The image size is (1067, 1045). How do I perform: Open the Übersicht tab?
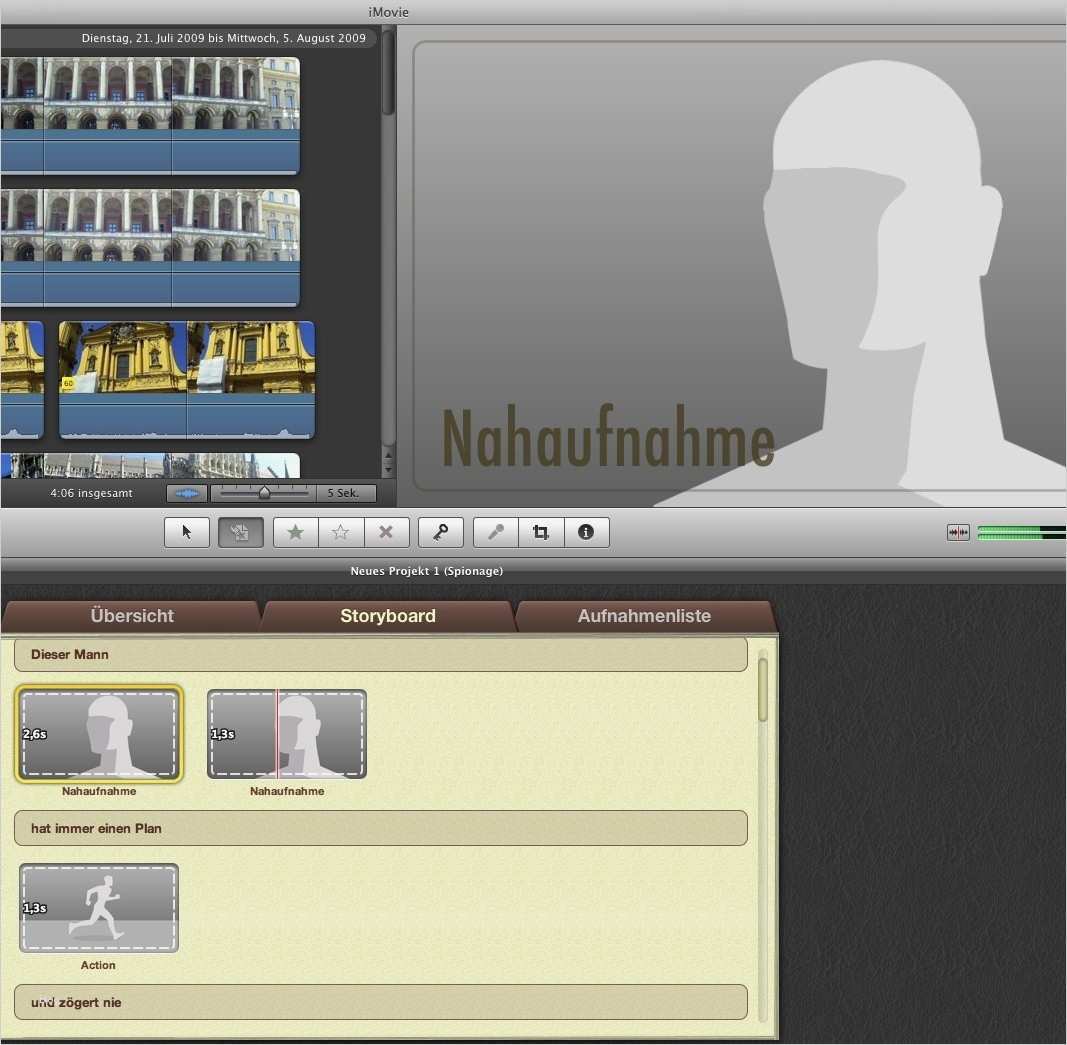(x=131, y=616)
